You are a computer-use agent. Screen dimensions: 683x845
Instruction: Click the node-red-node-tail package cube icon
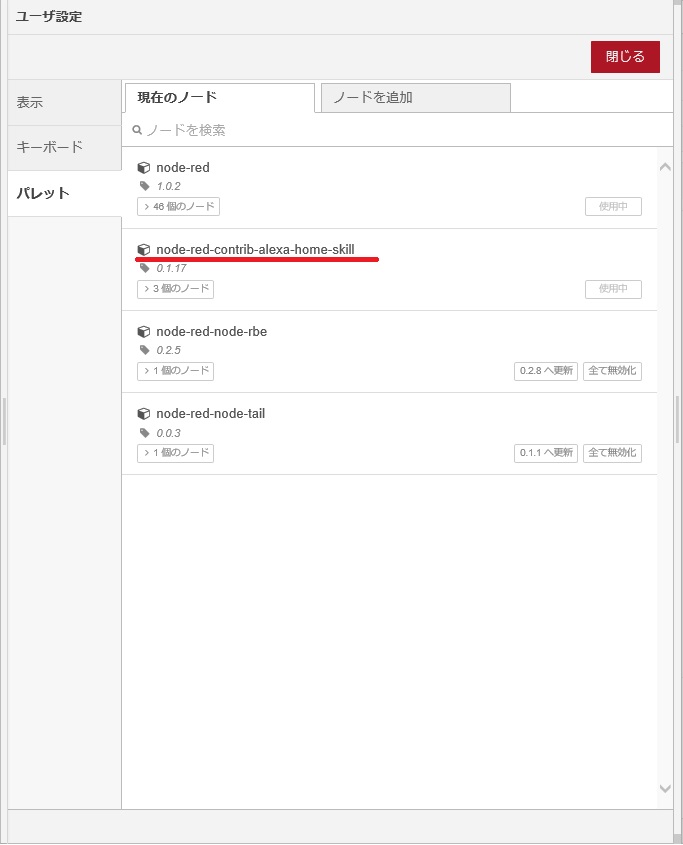(143, 413)
